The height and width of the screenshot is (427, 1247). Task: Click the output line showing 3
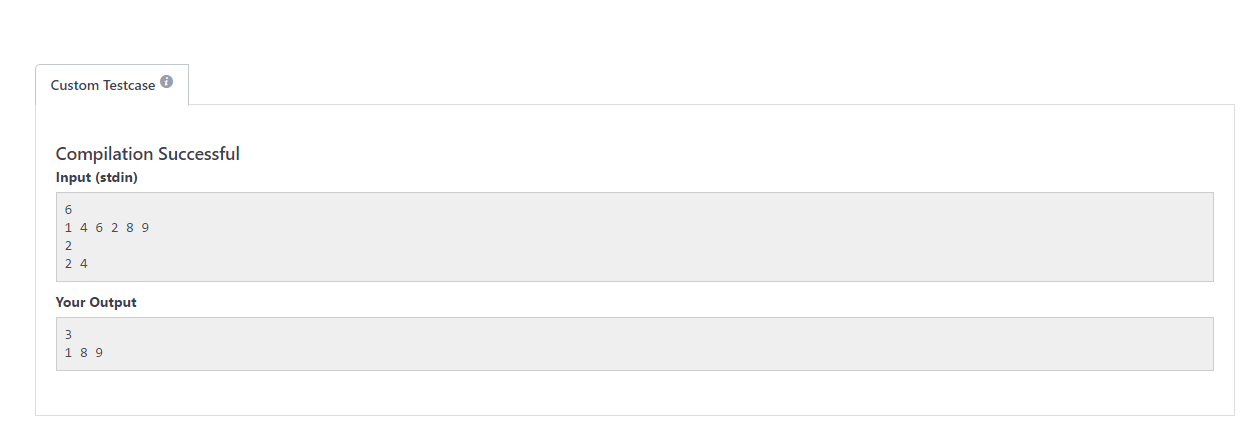tap(68, 335)
